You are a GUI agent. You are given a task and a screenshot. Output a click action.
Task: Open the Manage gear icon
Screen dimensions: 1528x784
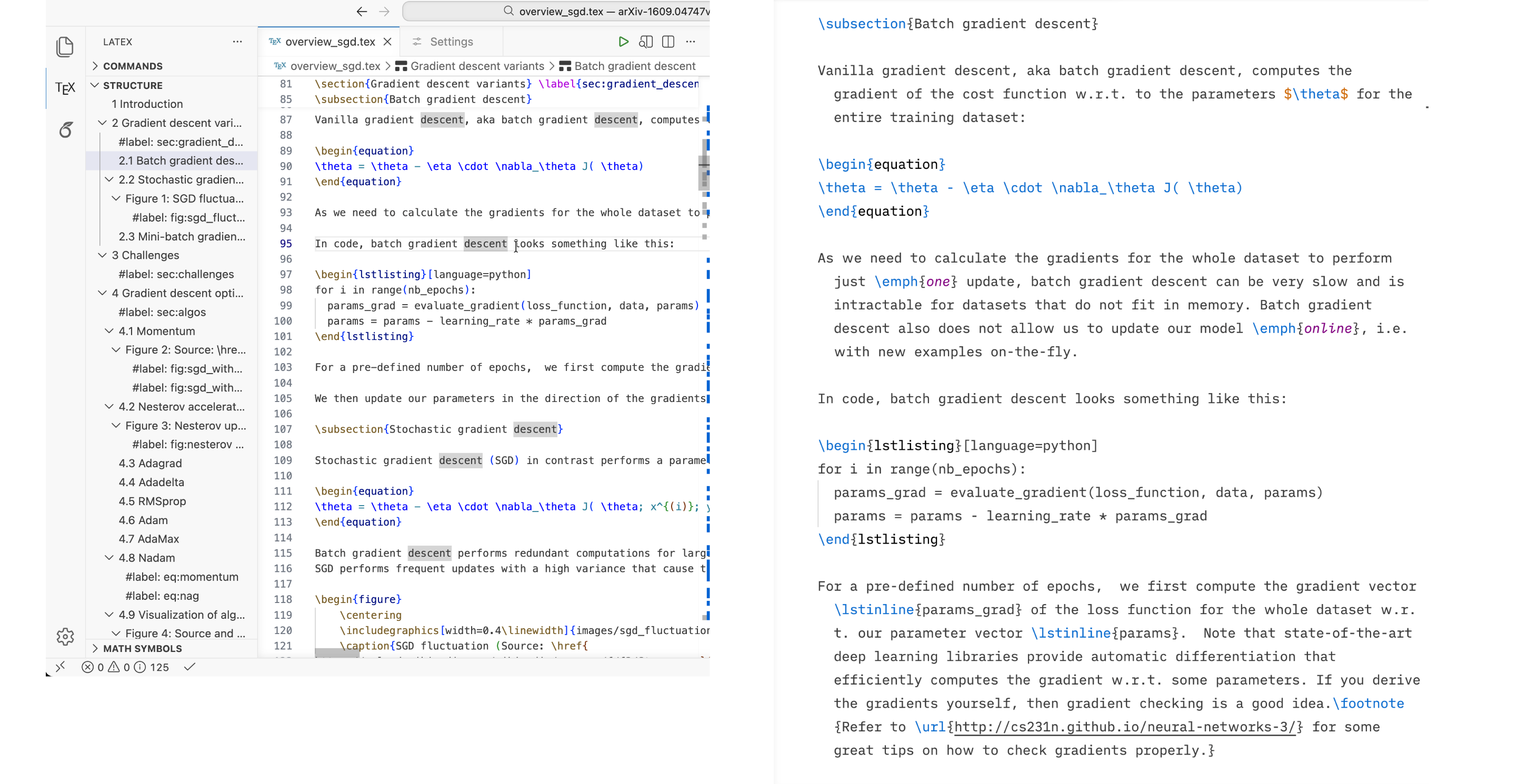point(65,636)
